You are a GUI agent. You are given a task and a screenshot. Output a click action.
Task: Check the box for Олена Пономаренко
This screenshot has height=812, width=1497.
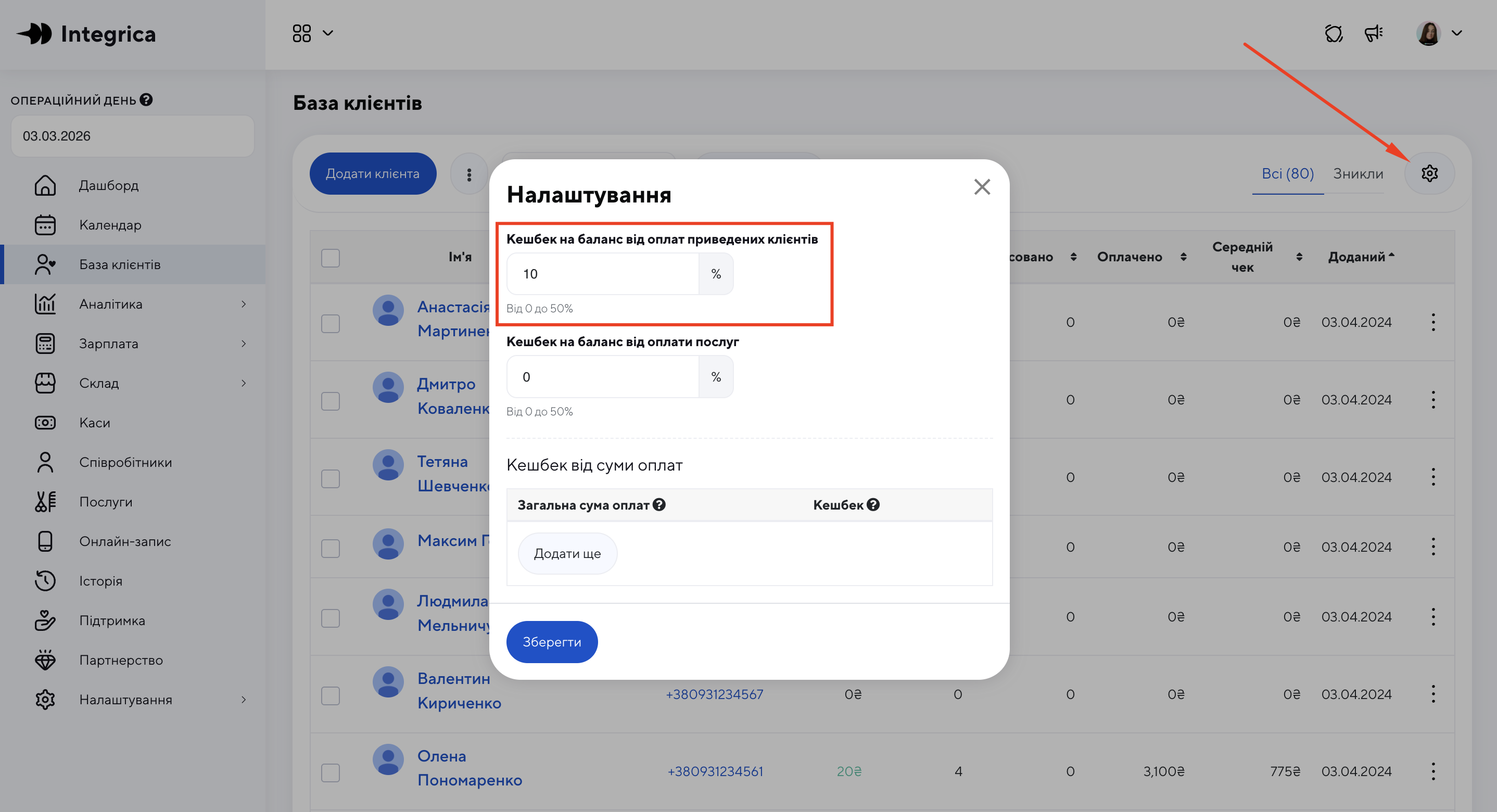coord(331,772)
